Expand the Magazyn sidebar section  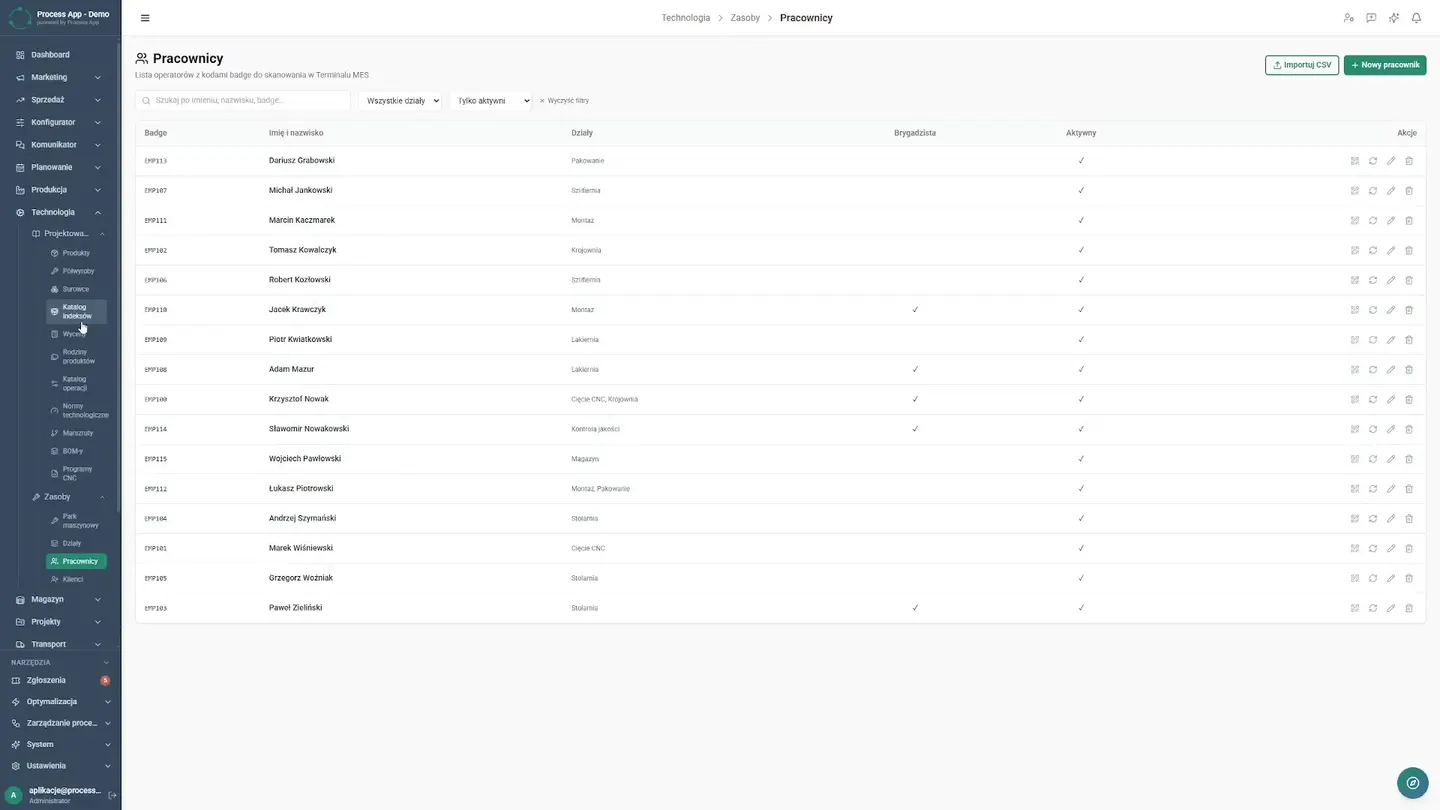click(x=60, y=599)
